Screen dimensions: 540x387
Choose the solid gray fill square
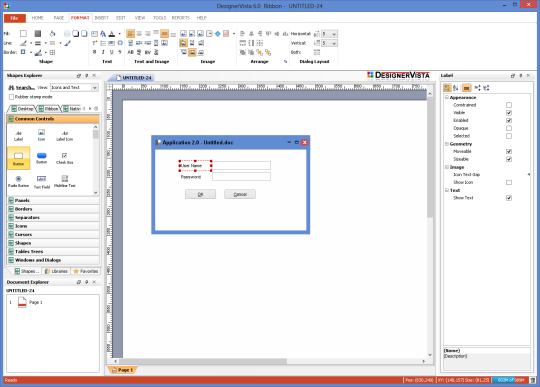tap(38, 33)
